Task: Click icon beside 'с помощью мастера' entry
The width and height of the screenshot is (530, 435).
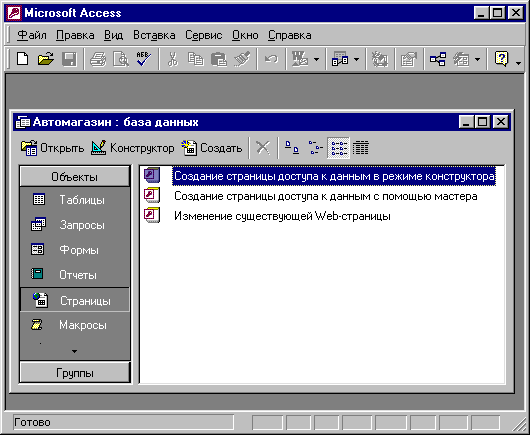Action: pos(152,195)
